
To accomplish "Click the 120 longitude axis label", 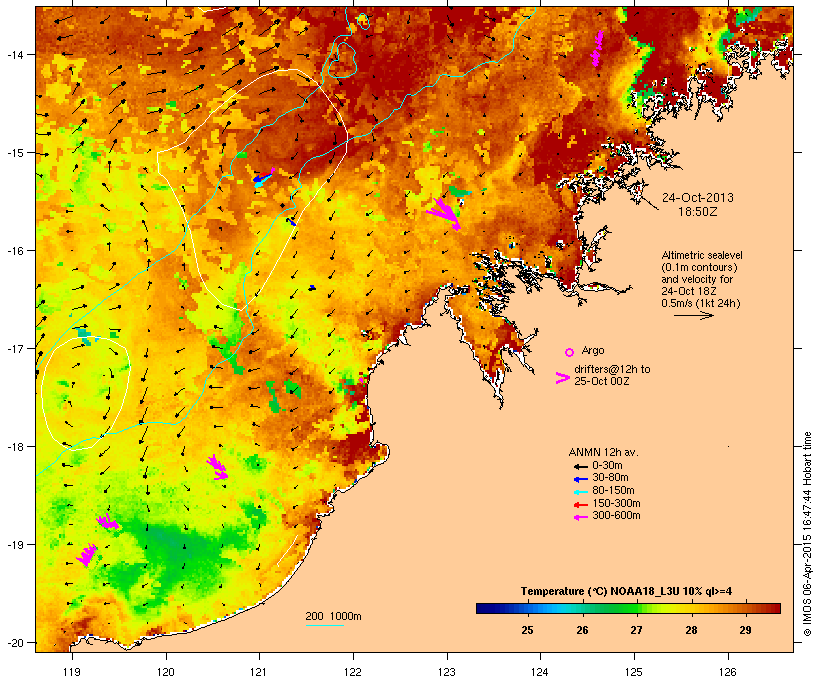I will point(166,672).
